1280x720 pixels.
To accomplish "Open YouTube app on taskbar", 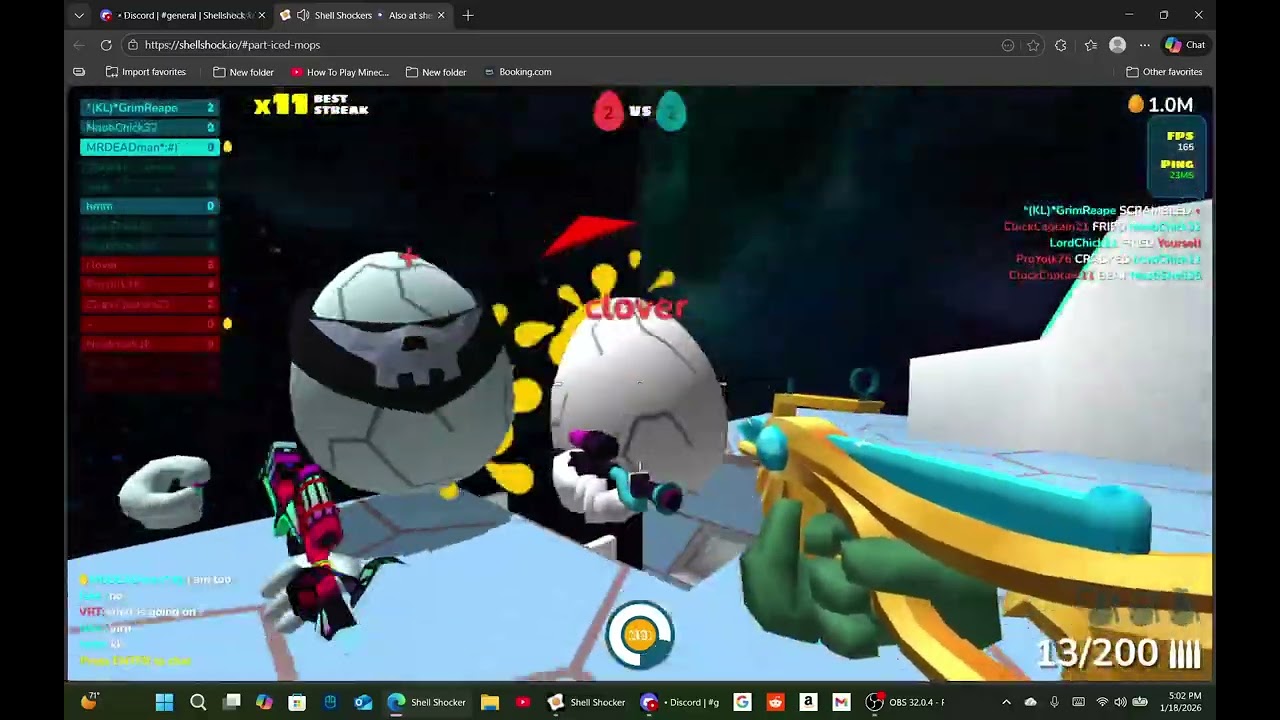I will pyautogui.click(x=522, y=702).
